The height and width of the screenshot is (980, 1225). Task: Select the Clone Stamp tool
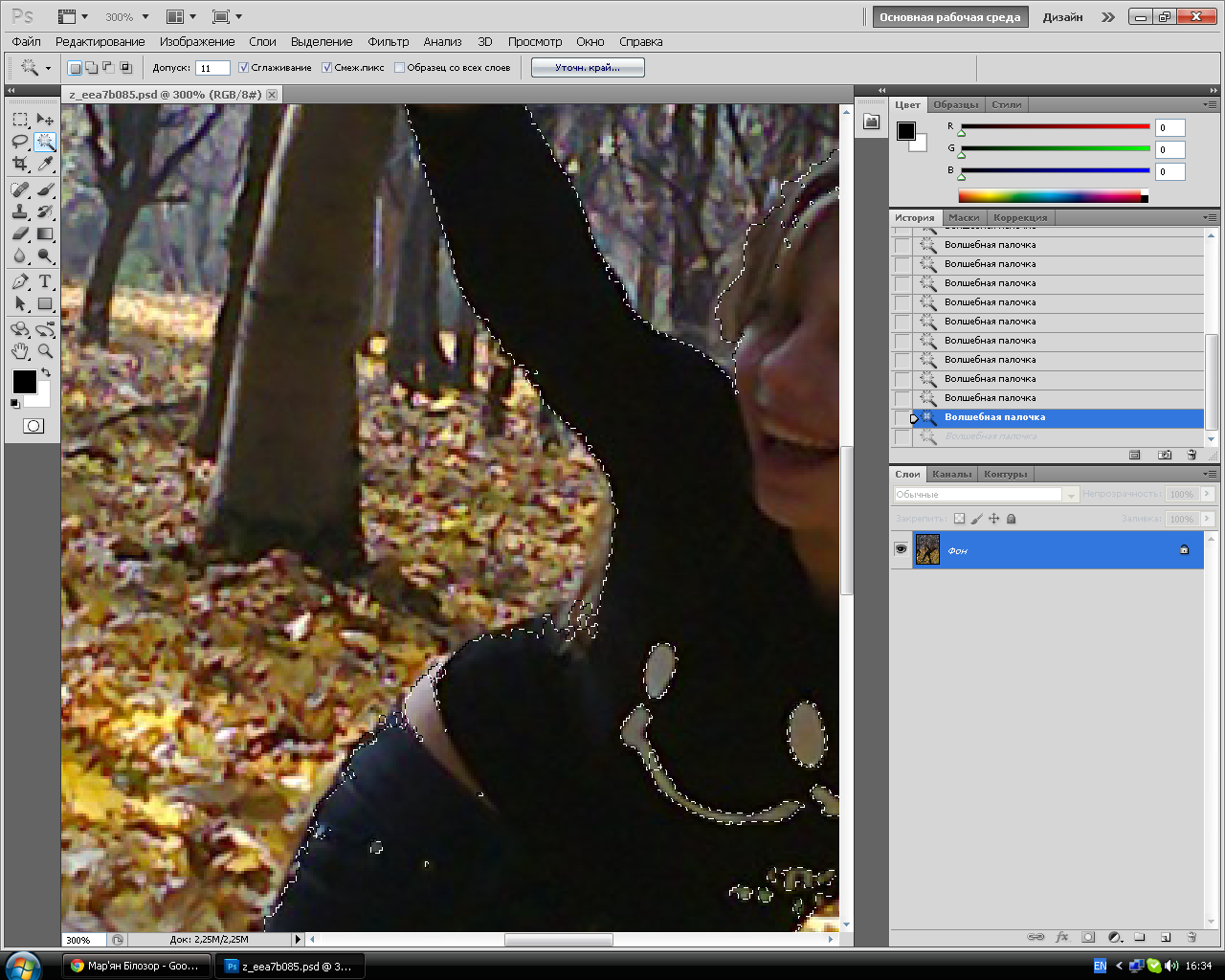[x=20, y=212]
